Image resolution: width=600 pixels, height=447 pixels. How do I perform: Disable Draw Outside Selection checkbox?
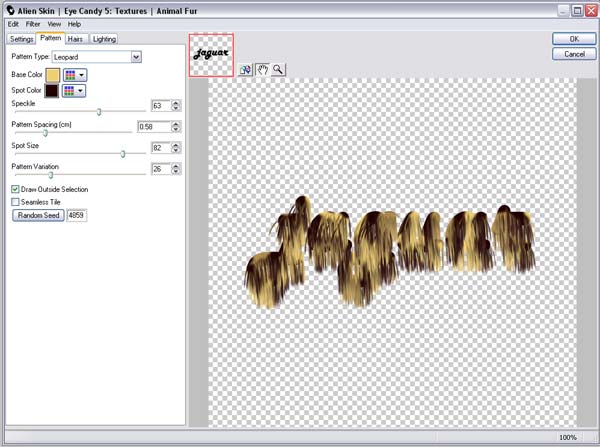(x=15, y=189)
